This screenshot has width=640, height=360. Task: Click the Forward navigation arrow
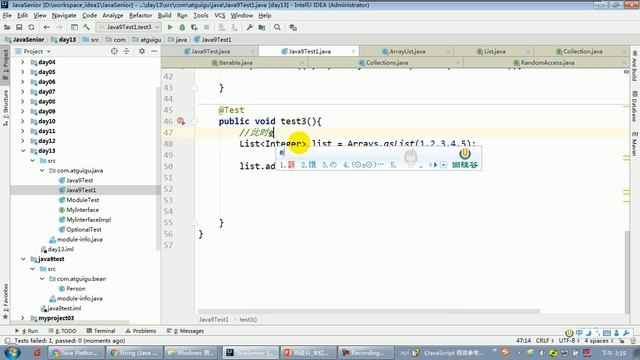tap(59, 27)
